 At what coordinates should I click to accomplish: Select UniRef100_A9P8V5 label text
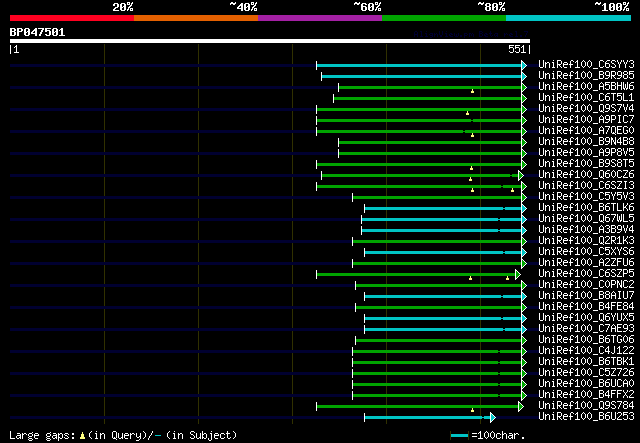586,153
